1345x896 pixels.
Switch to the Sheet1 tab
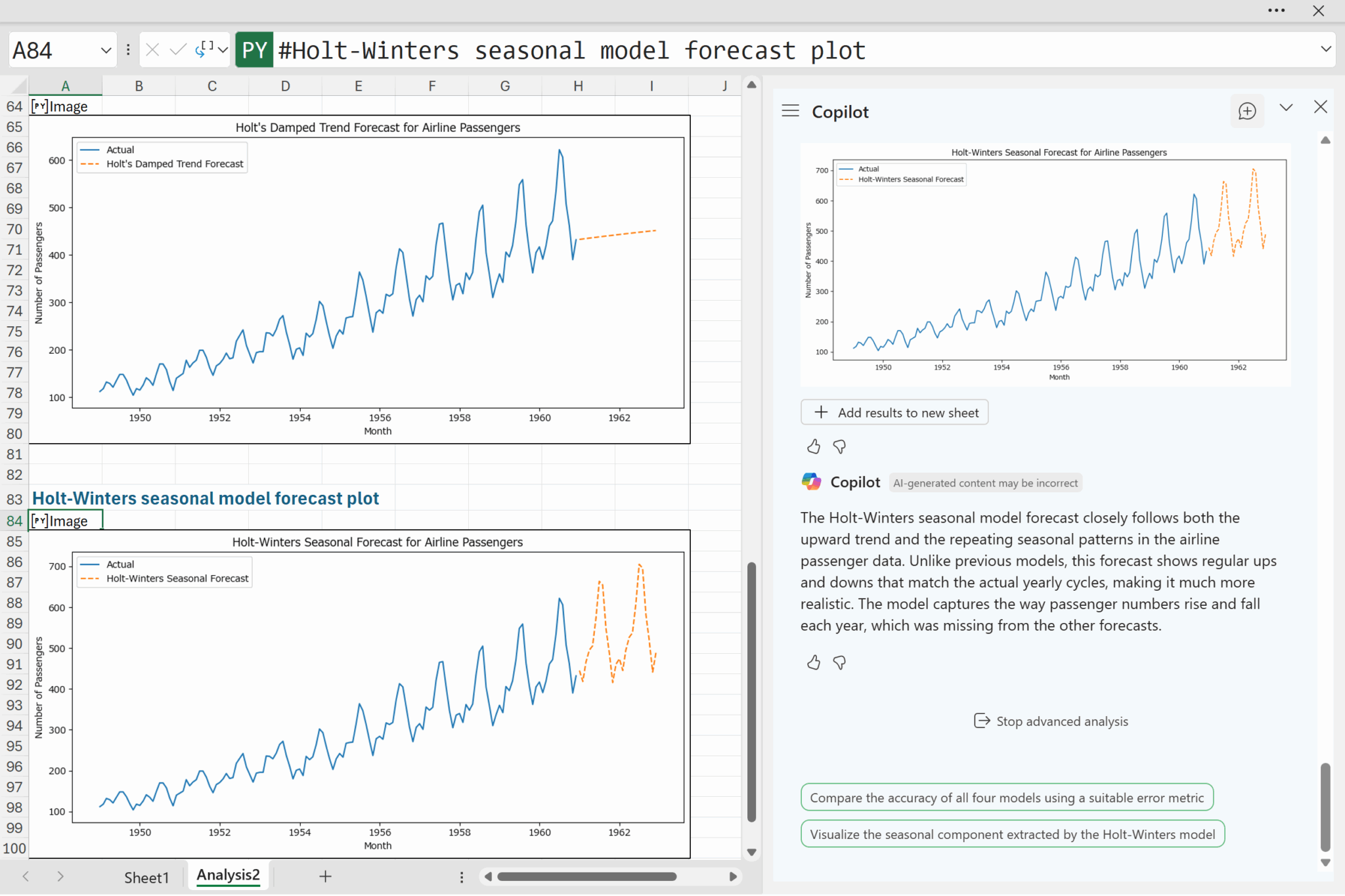click(146, 877)
